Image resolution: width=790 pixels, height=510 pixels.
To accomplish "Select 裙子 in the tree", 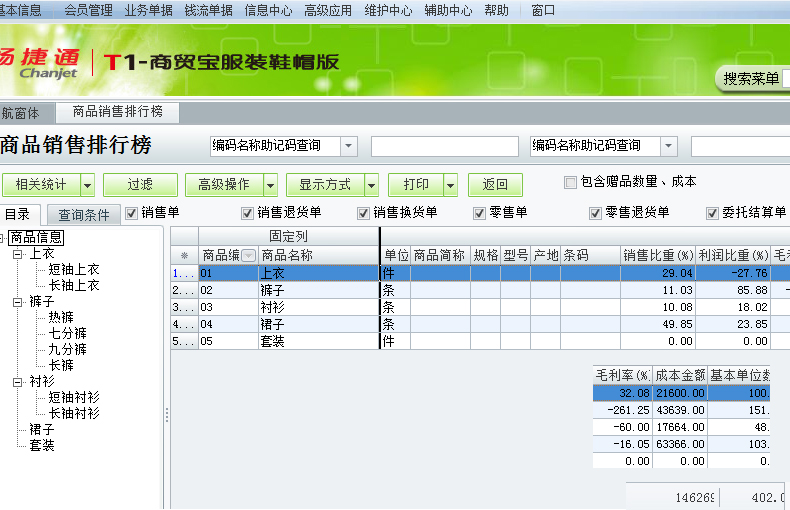I will pyautogui.click(x=42, y=429).
